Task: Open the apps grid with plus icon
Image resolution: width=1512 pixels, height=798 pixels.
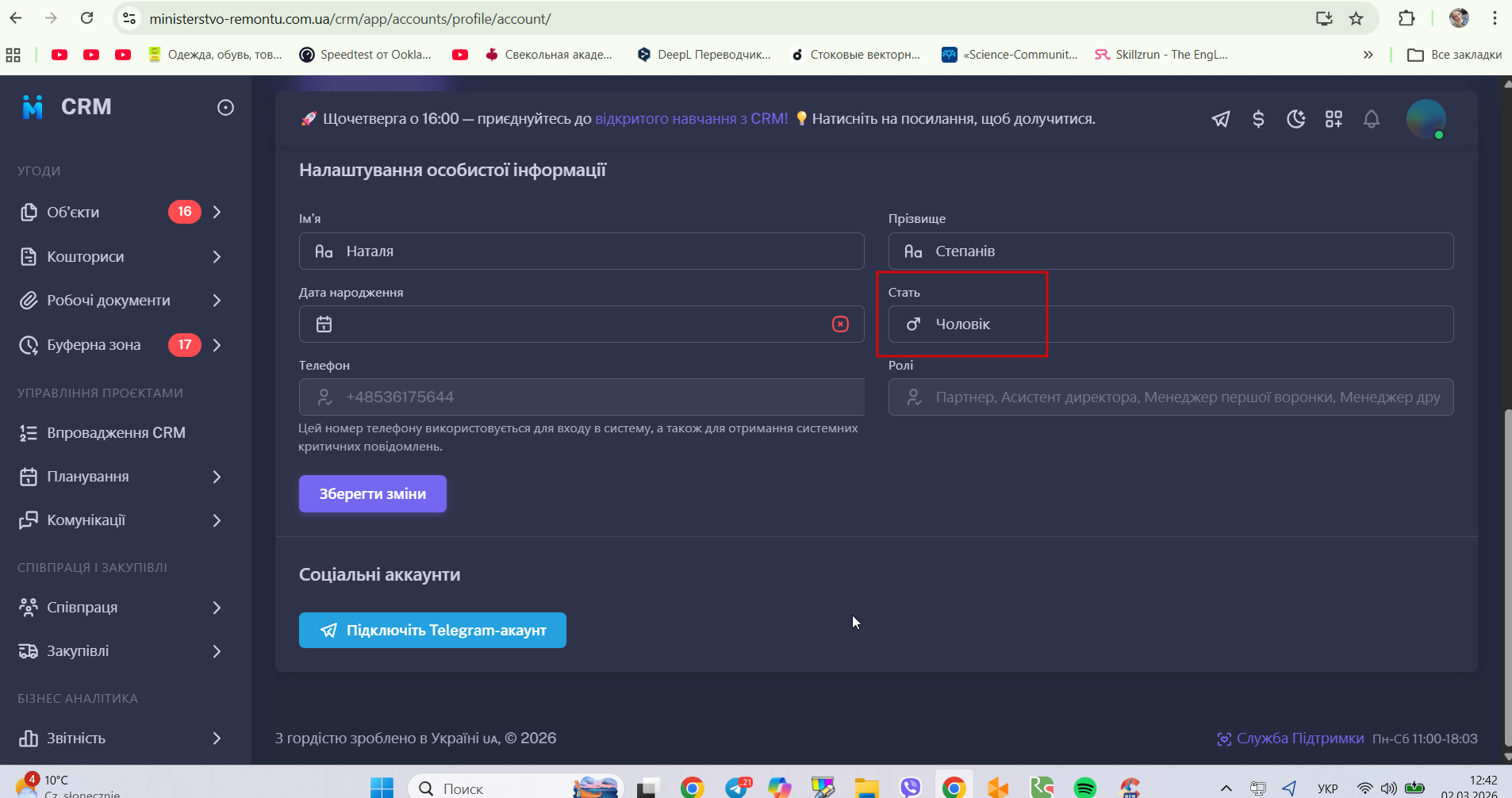Action: (1334, 119)
